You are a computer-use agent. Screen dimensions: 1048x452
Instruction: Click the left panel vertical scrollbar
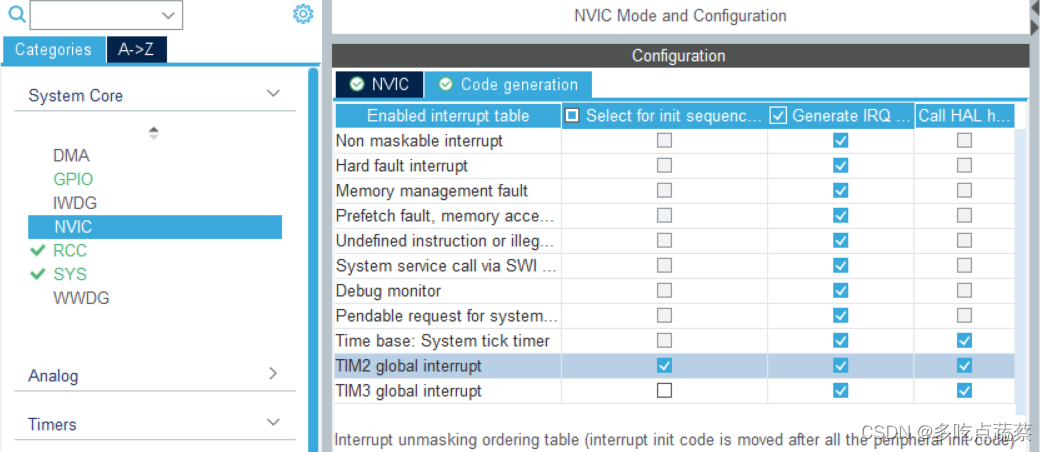(x=313, y=259)
